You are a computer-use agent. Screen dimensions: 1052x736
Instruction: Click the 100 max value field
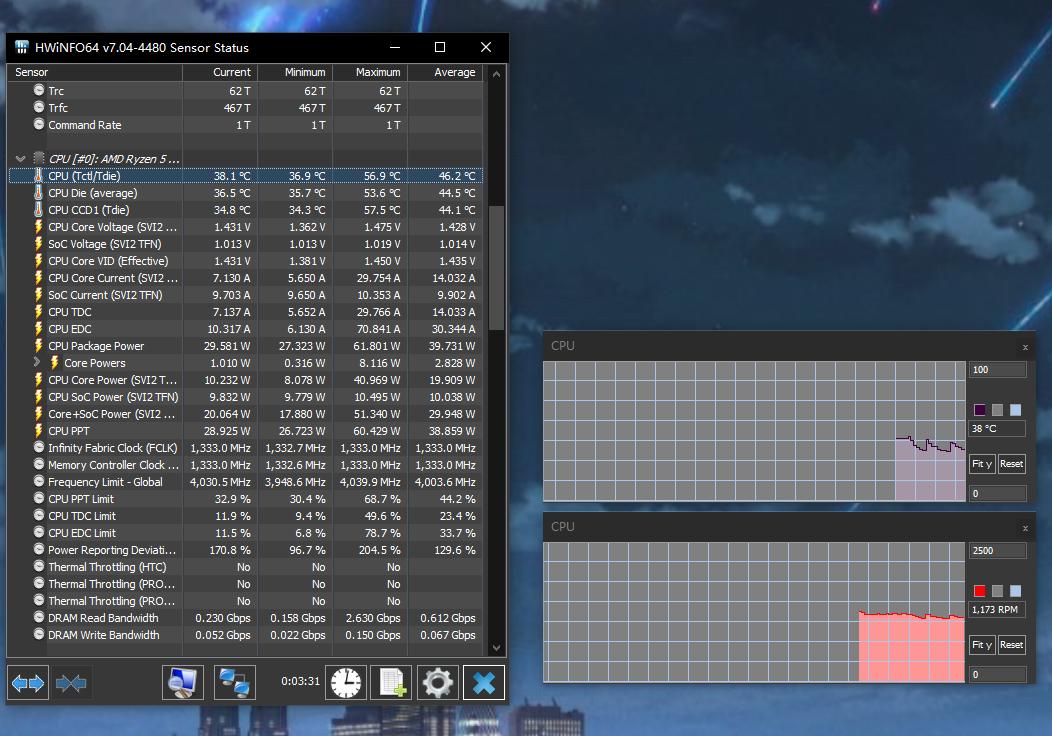pos(997,370)
